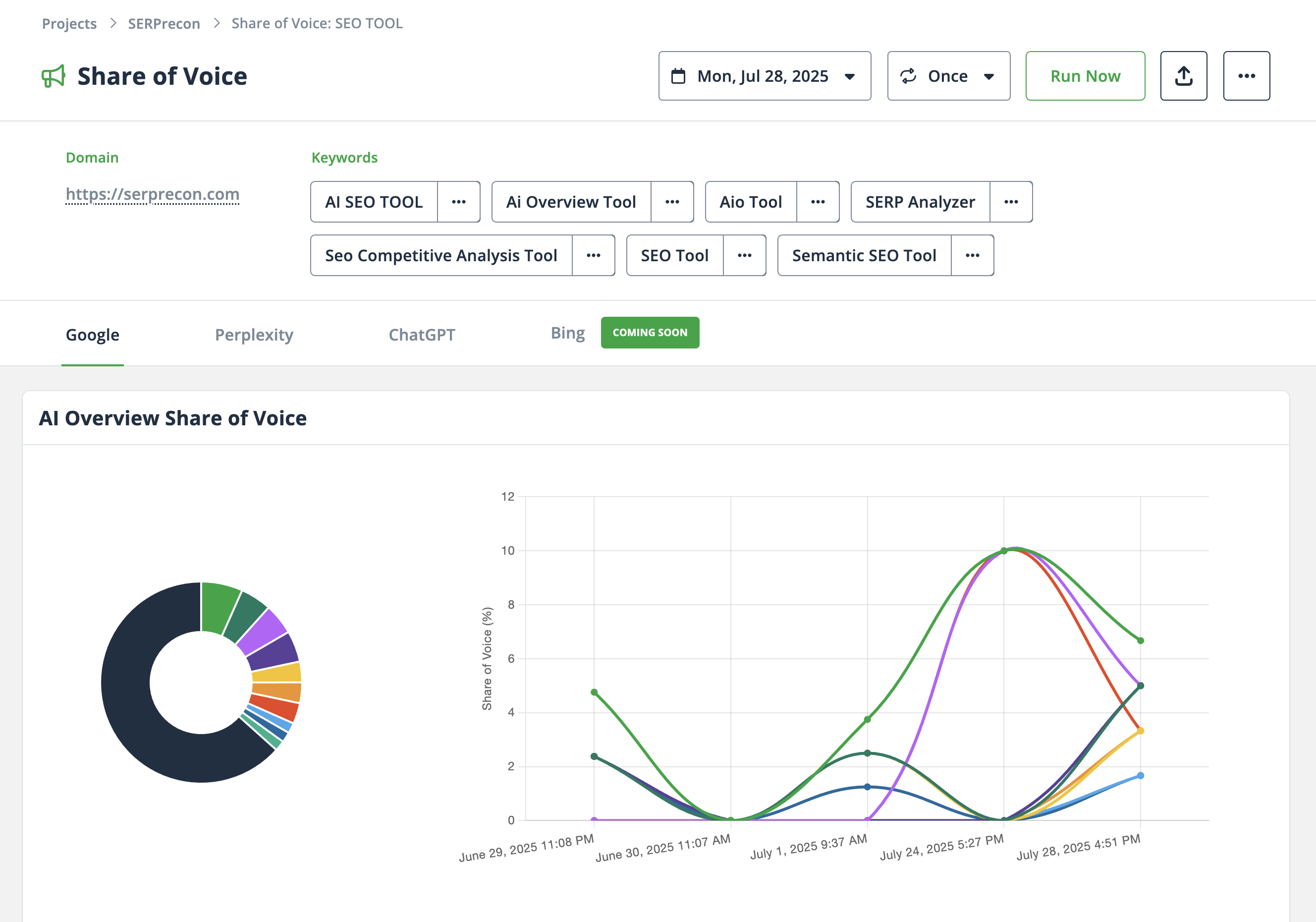Click the orange donut segment
Viewport: 1316px width, 922px height.
pyautogui.click(x=277, y=692)
